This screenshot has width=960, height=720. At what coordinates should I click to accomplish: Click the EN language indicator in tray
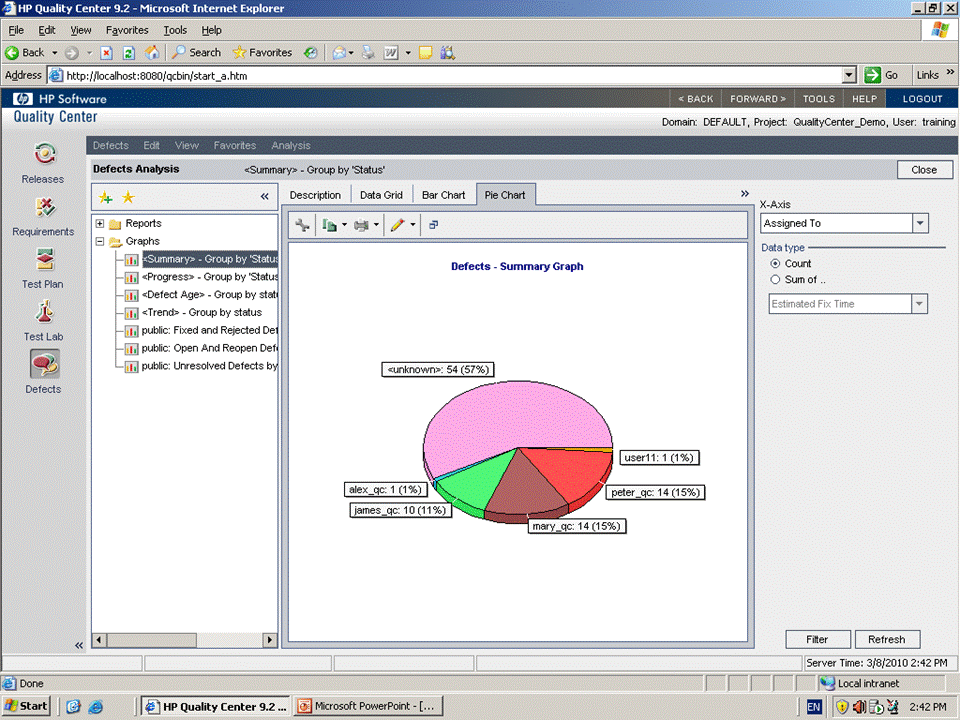point(814,707)
